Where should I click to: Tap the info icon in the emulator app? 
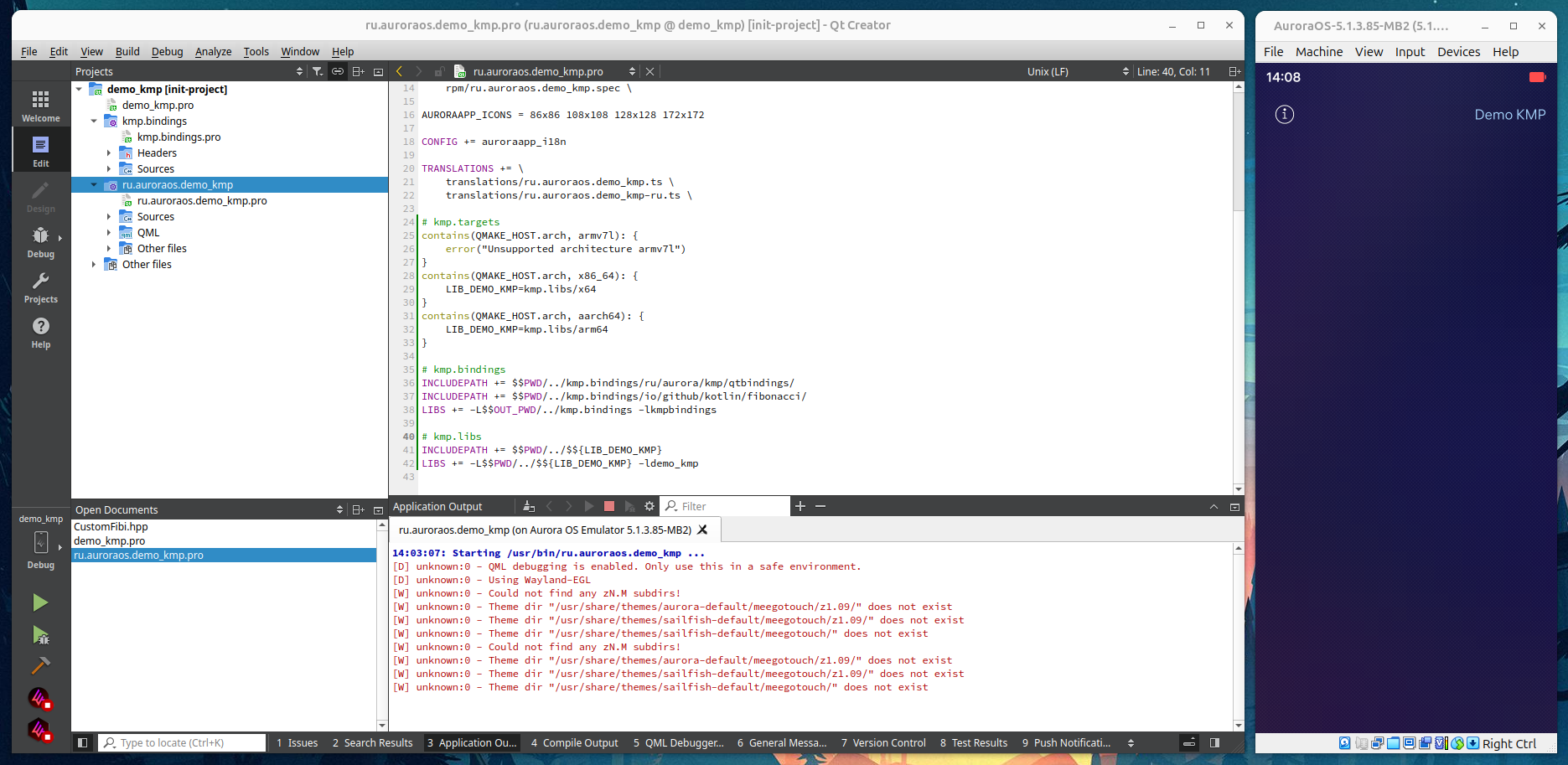[x=1284, y=115]
